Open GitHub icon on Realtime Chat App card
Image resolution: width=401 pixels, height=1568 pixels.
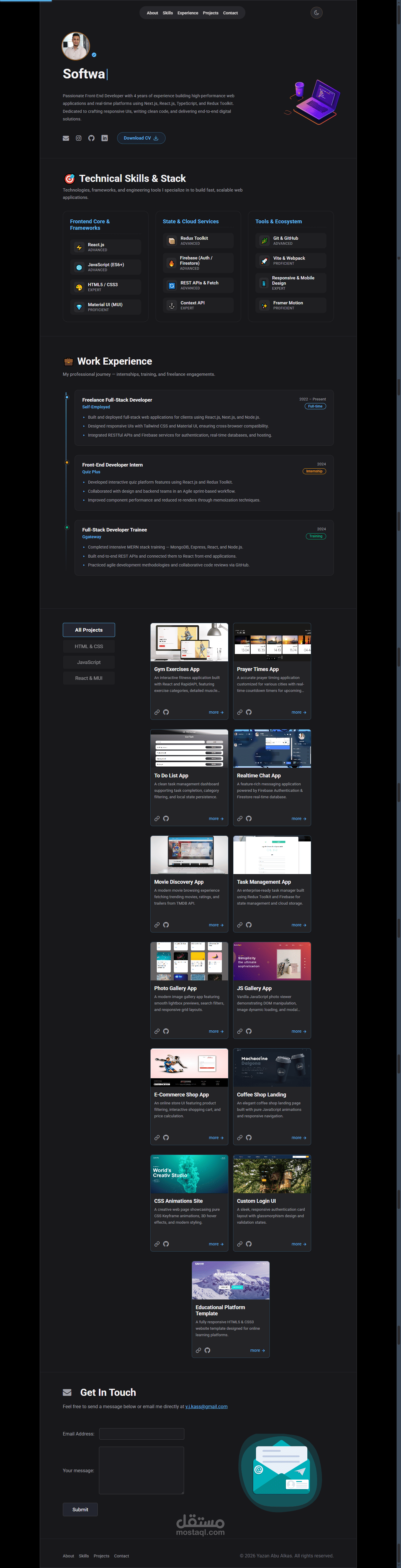tap(249, 819)
